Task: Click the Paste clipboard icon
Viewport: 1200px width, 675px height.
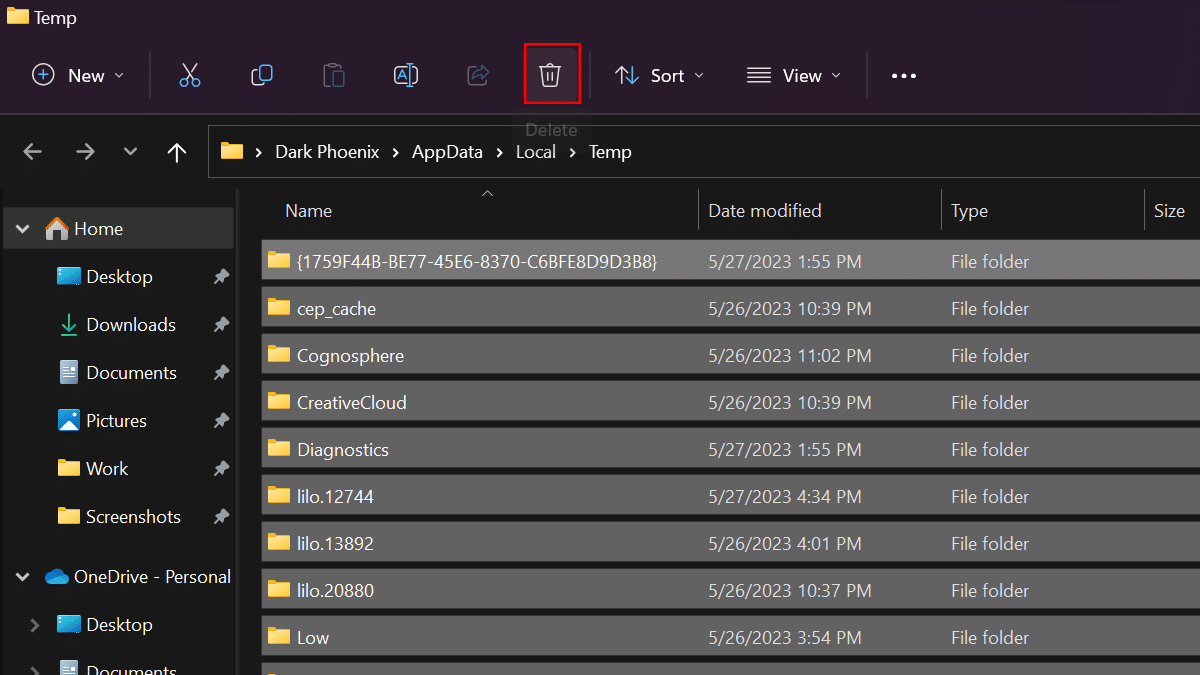Action: click(334, 75)
